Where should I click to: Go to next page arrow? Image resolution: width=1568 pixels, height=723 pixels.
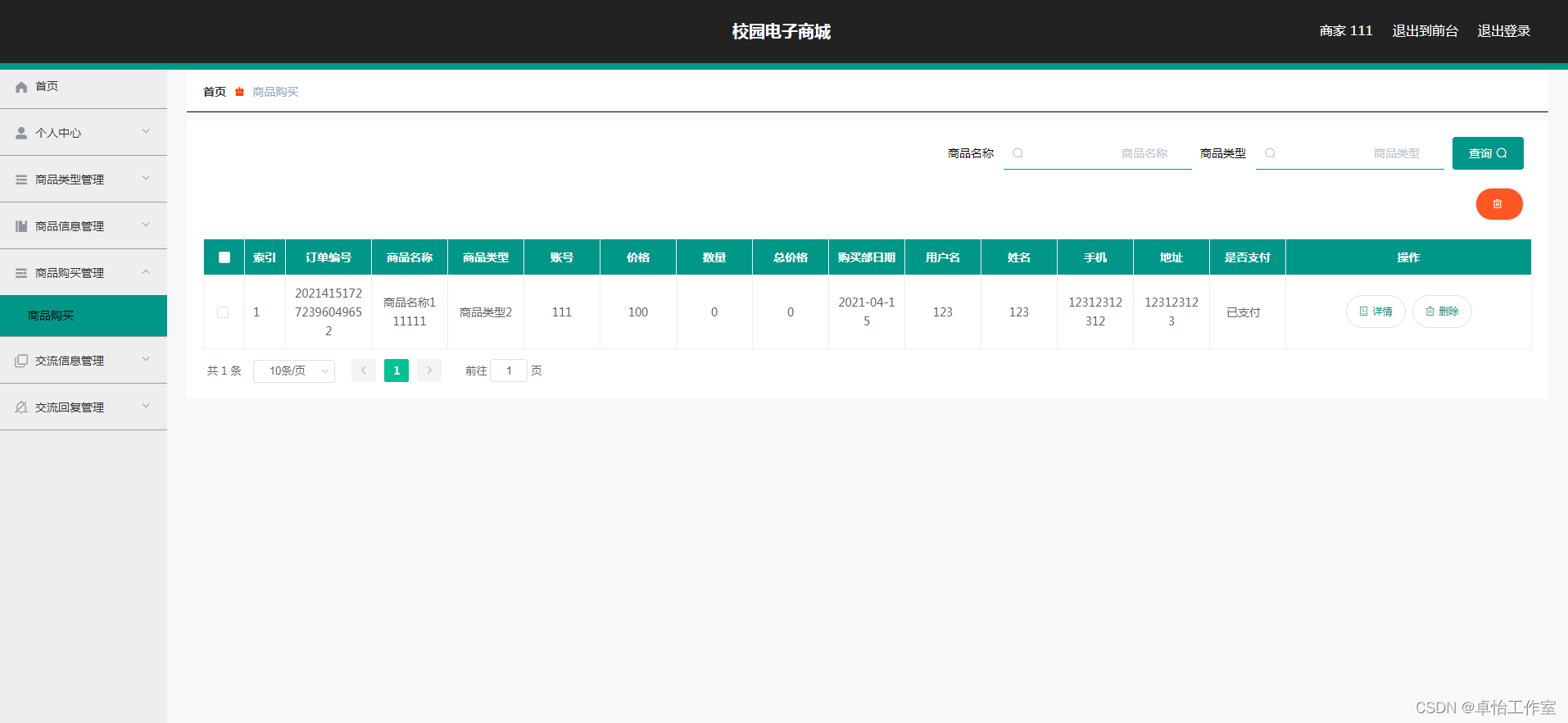429,371
